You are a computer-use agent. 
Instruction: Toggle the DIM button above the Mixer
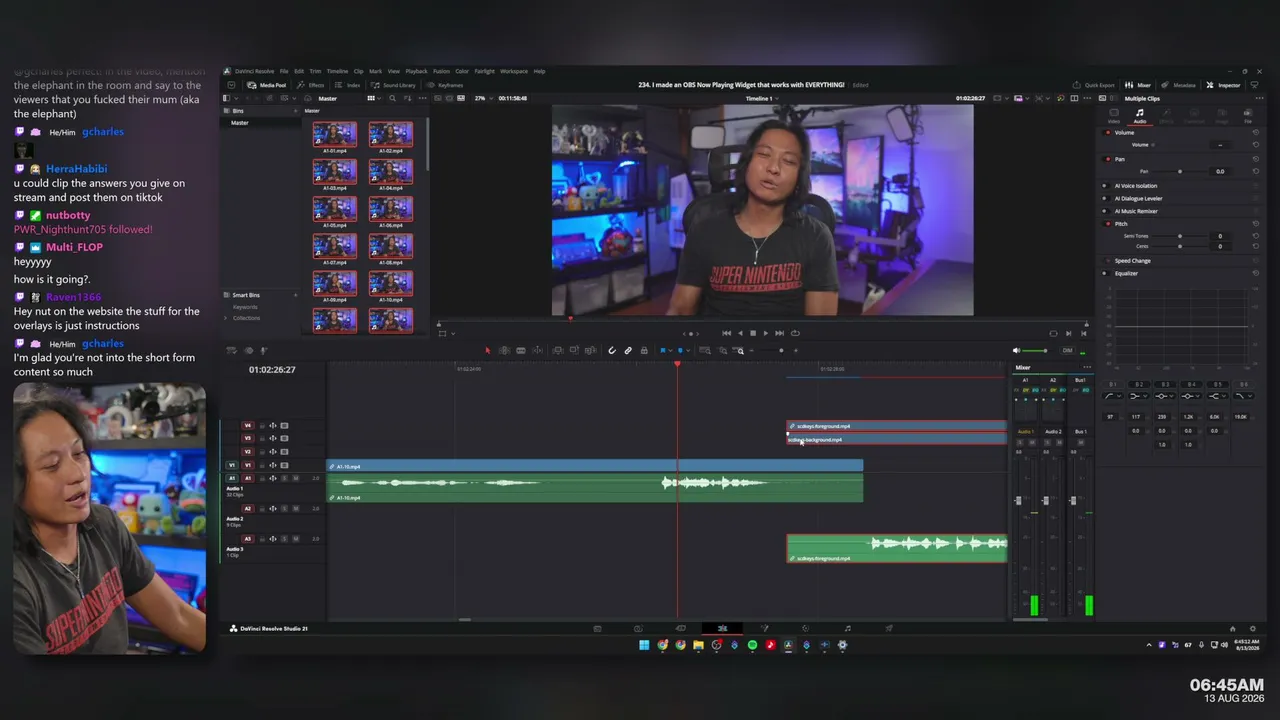tap(1067, 351)
